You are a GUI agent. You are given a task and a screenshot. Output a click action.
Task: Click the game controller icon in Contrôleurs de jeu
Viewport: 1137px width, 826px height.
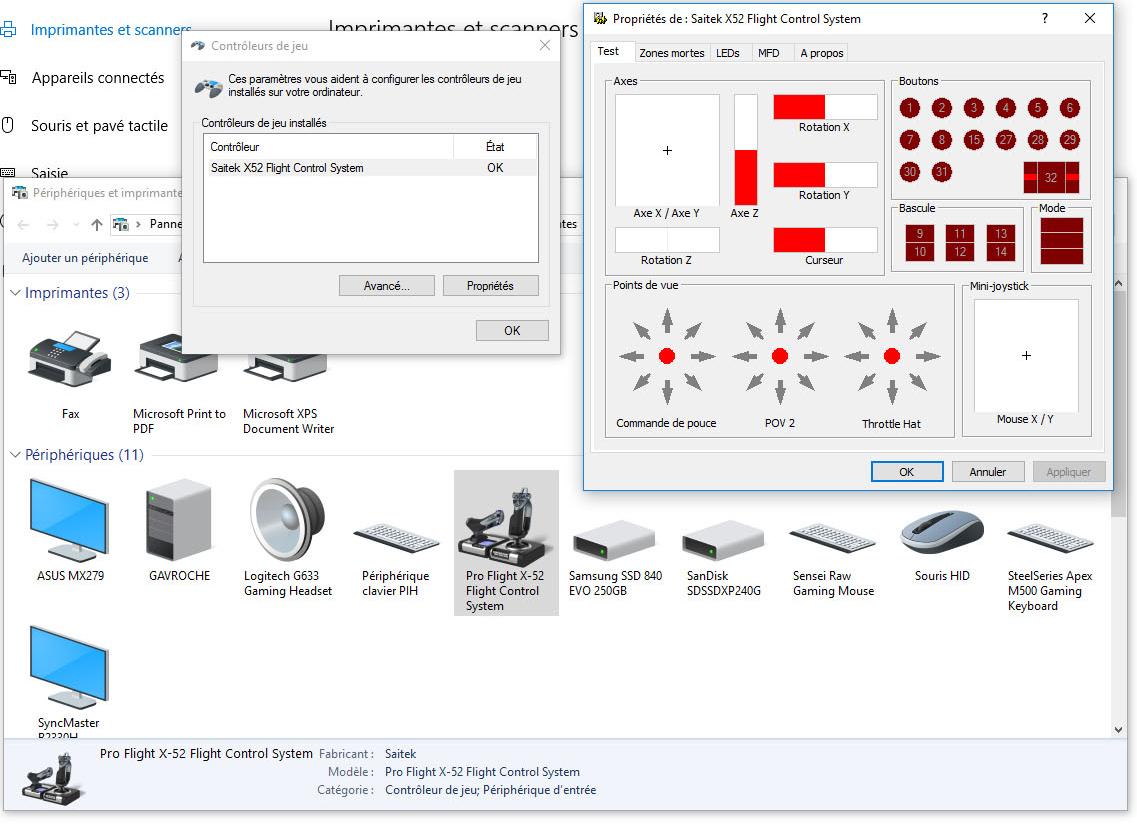(209, 88)
